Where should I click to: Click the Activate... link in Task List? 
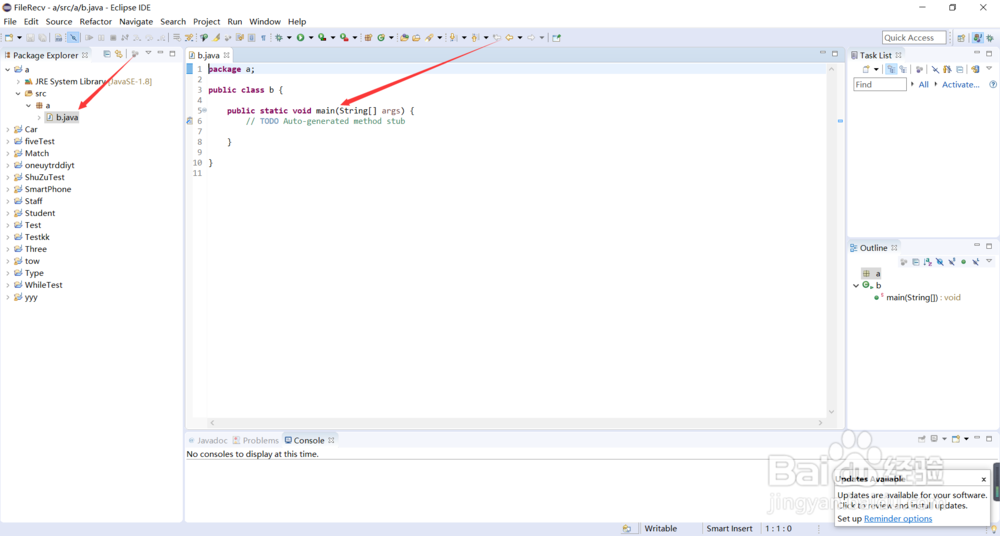click(x=960, y=84)
